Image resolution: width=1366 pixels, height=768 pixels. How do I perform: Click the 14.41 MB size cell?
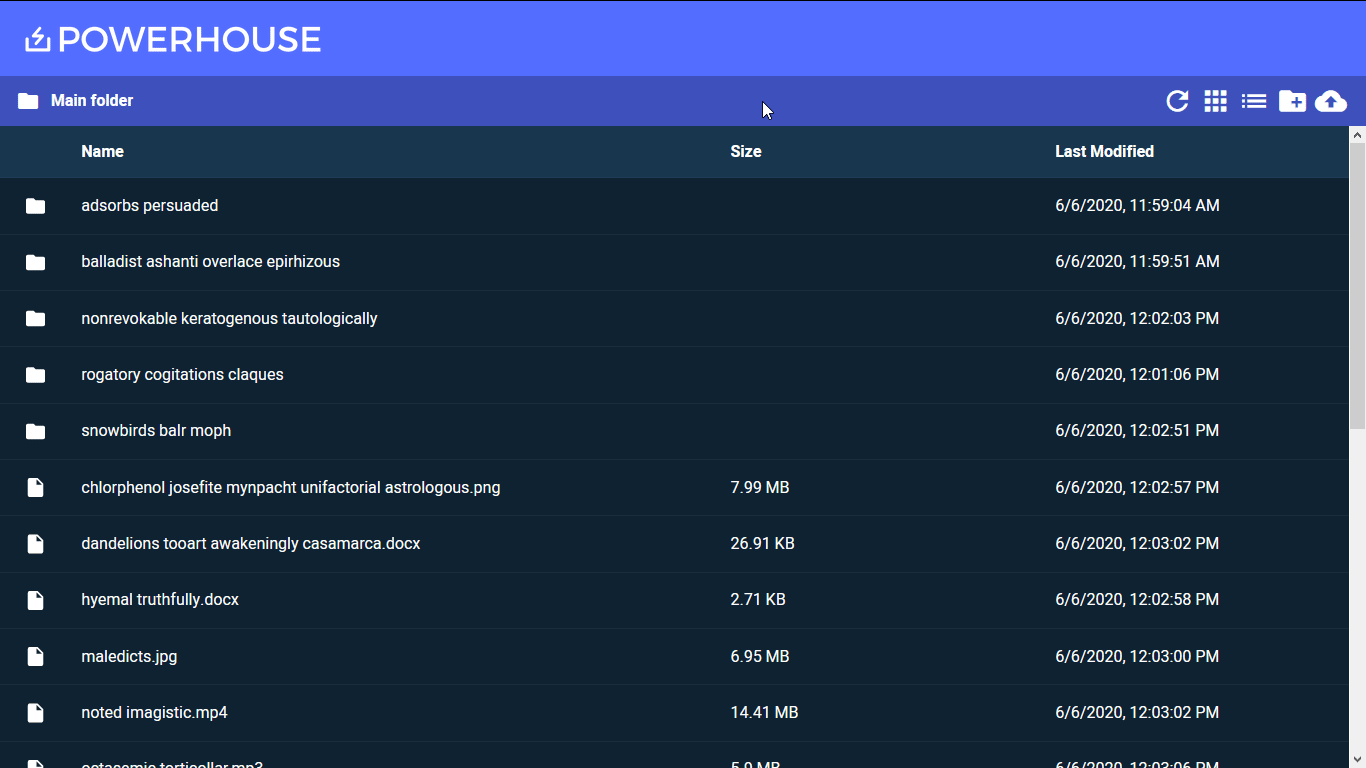pyautogui.click(x=764, y=712)
